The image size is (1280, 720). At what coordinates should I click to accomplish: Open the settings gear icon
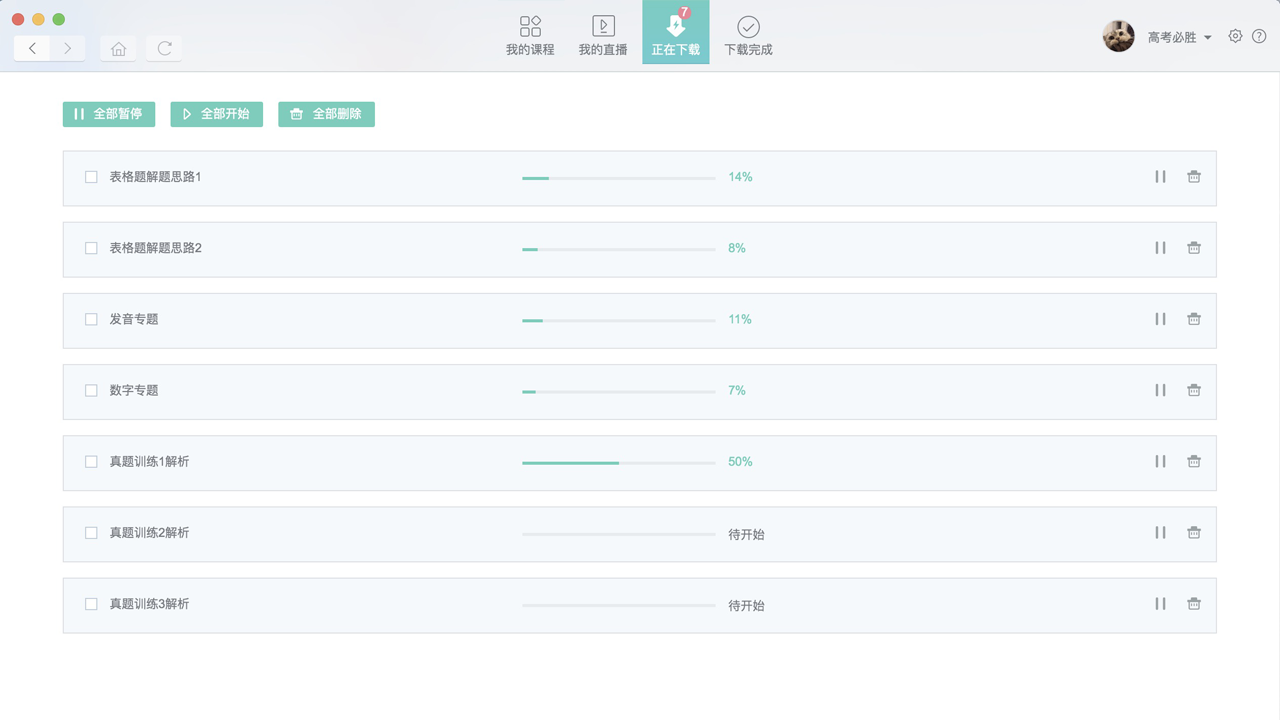(x=1235, y=36)
